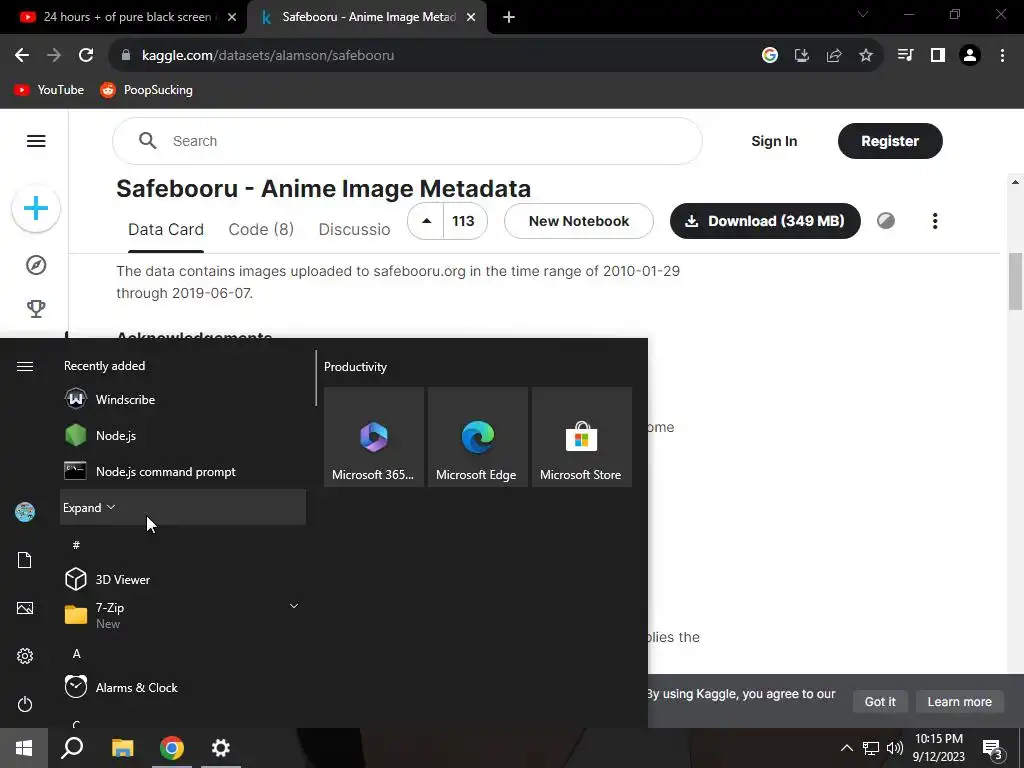Open notification center with 3 notifications

(x=993, y=750)
